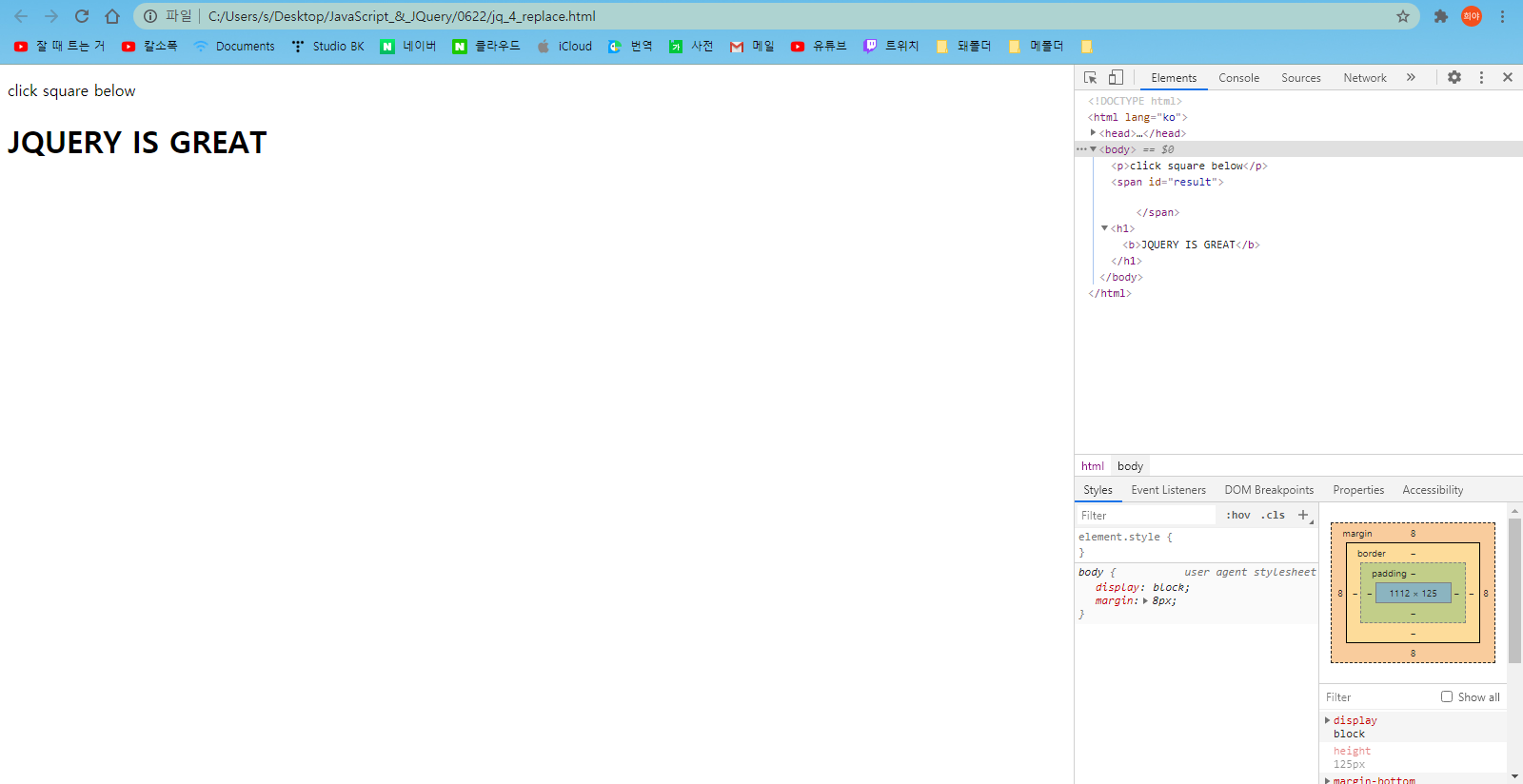Viewport: 1523px width, 784px height.
Task: Collapse the h1 node in DOM tree
Action: (1104, 228)
